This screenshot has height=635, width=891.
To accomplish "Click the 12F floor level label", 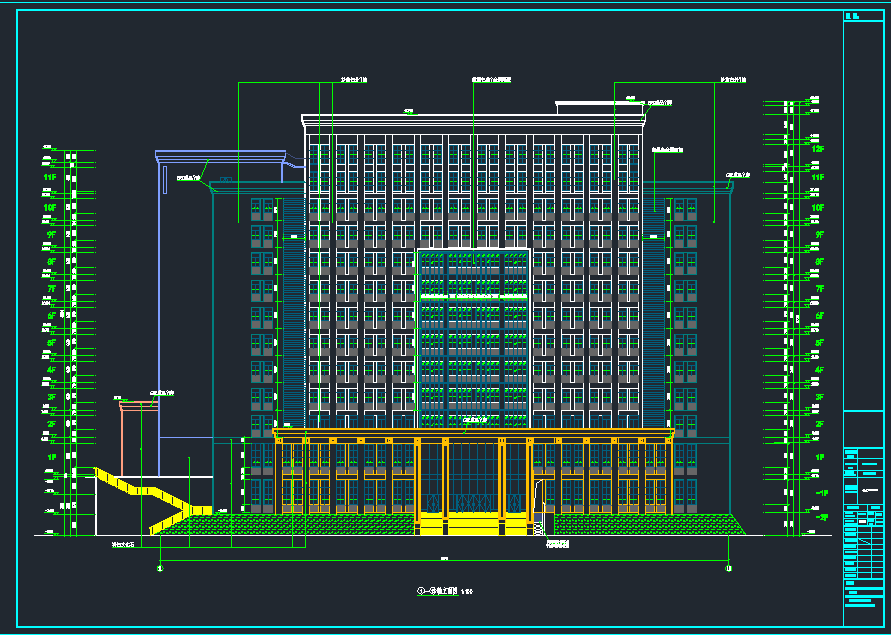I will click(x=817, y=148).
